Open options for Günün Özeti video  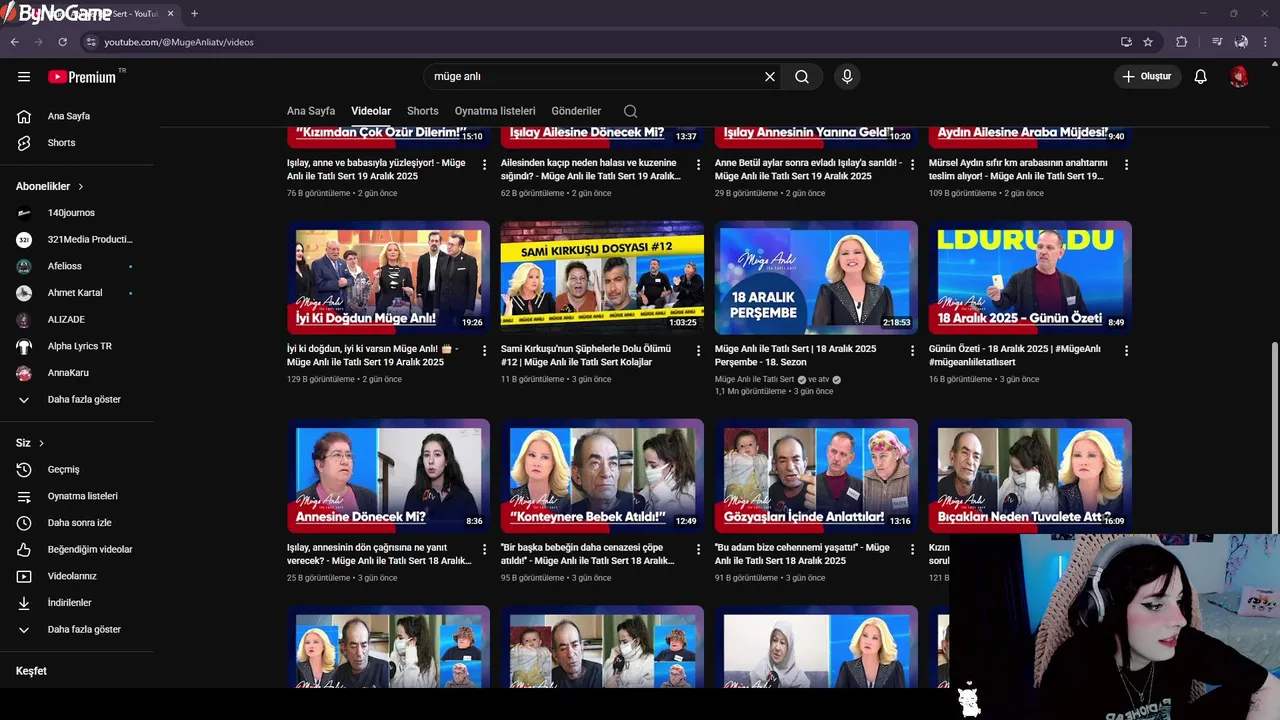pyautogui.click(x=1127, y=351)
